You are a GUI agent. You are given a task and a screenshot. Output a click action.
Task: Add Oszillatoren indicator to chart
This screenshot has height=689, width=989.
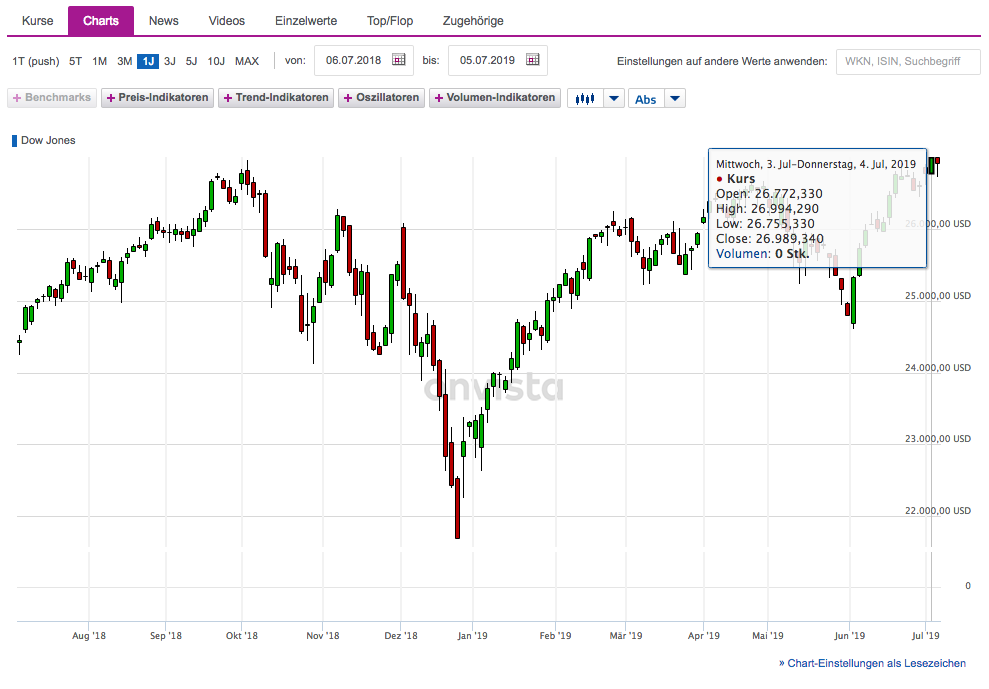(x=382, y=98)
